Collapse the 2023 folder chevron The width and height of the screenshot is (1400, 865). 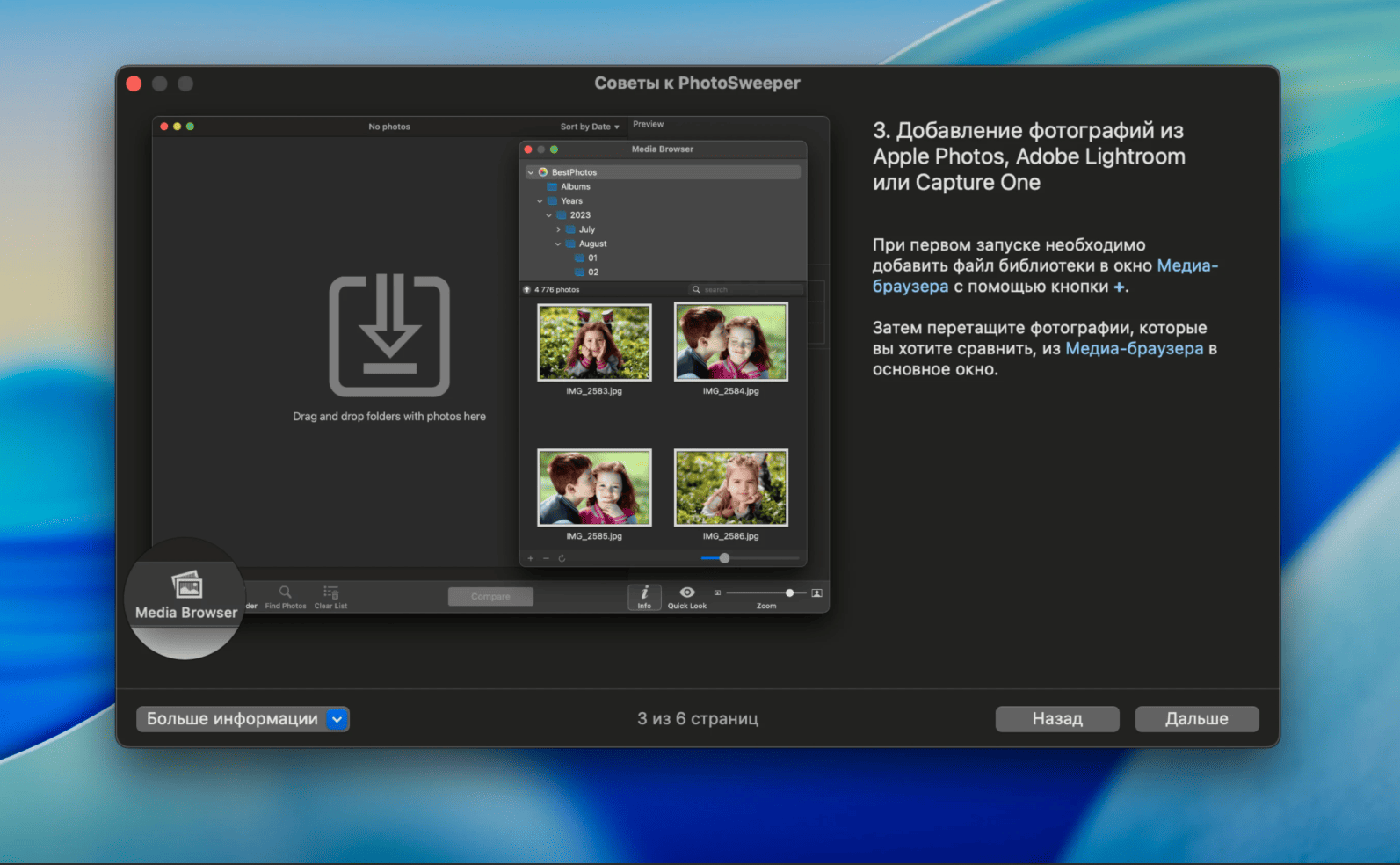tap(549, 215)
